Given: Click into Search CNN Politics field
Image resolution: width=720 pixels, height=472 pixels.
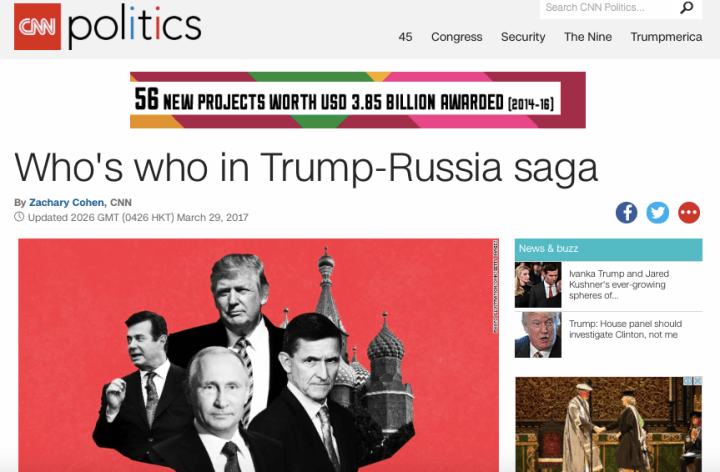Looking at the screenshot, I should pos(608,8).
